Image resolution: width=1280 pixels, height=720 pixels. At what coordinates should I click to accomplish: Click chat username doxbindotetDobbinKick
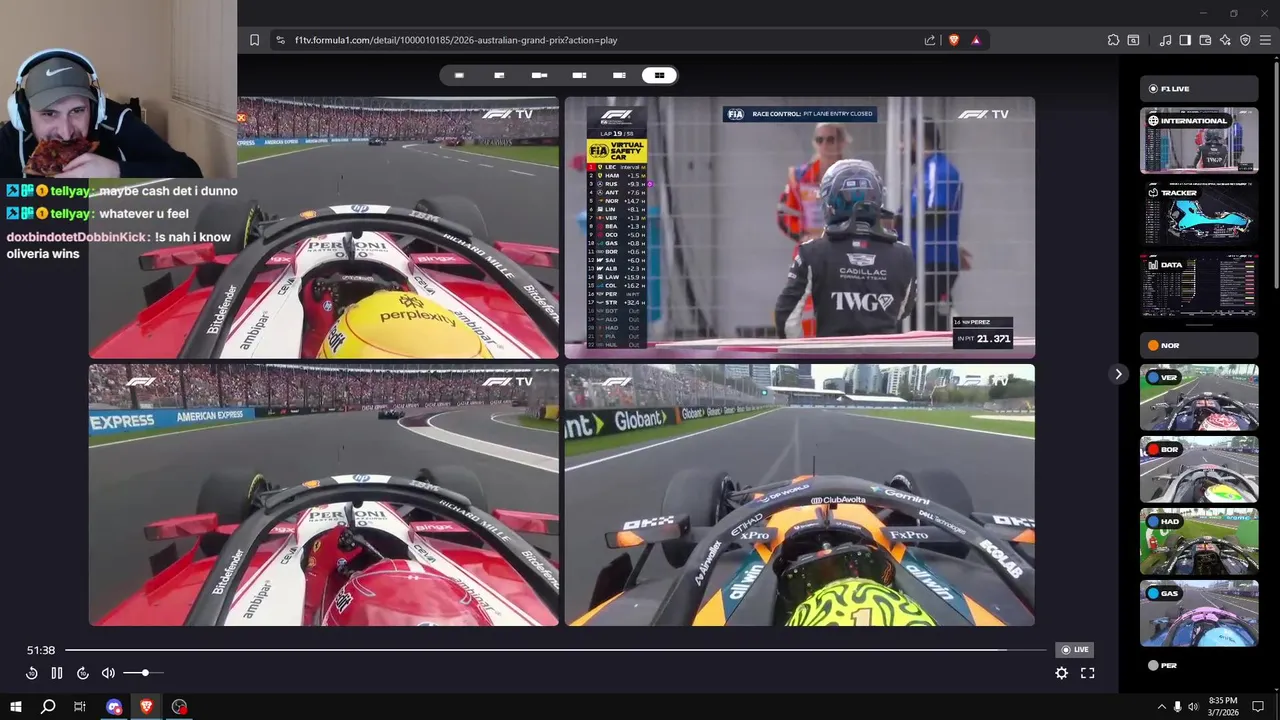(77, 238)
